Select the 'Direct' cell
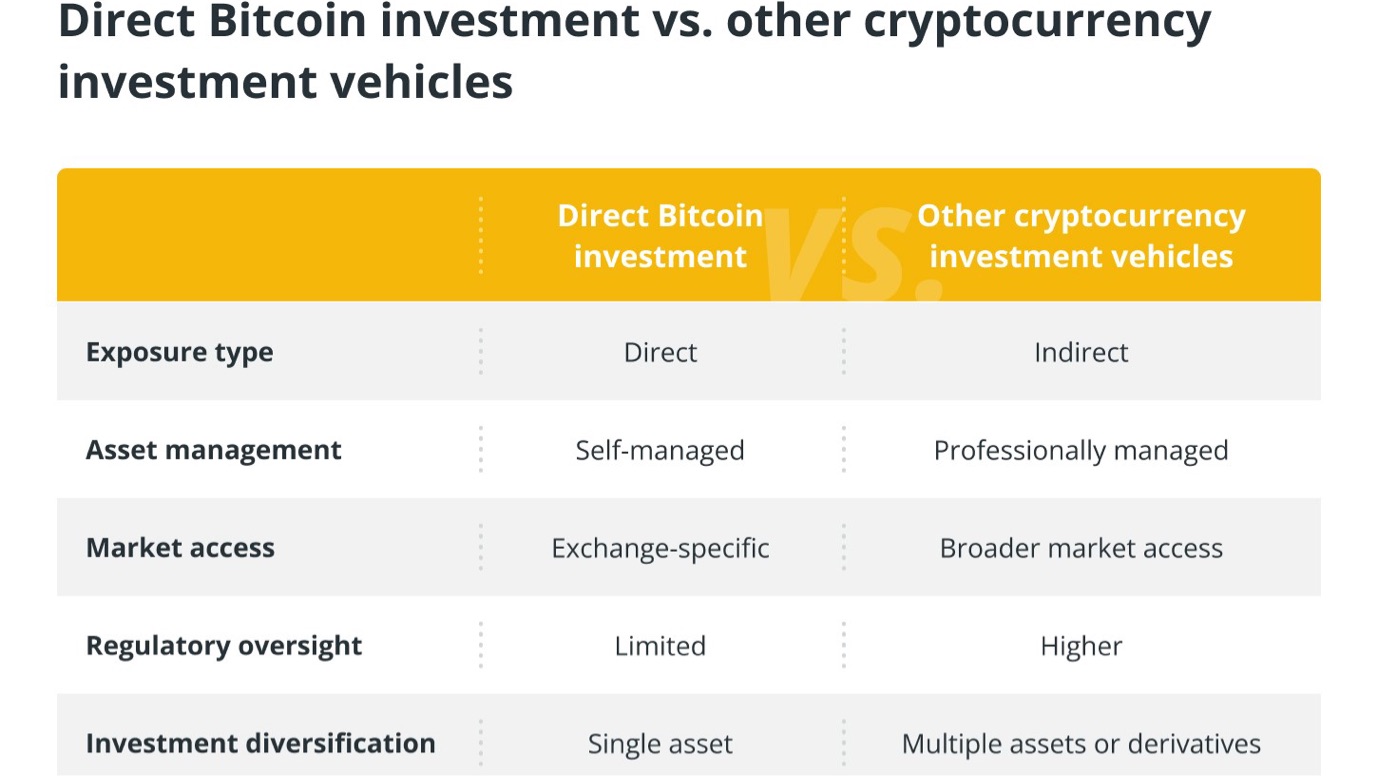The width and height of the screenshot is (1378, 776). 660,352
